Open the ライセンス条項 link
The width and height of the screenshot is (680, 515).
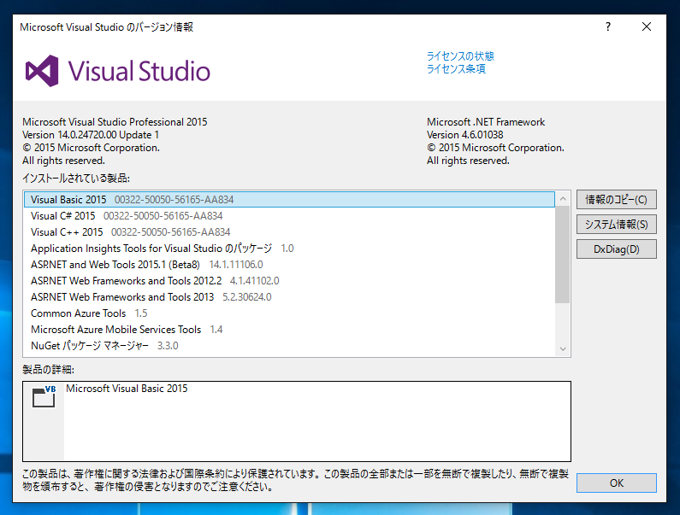(456, 69)
